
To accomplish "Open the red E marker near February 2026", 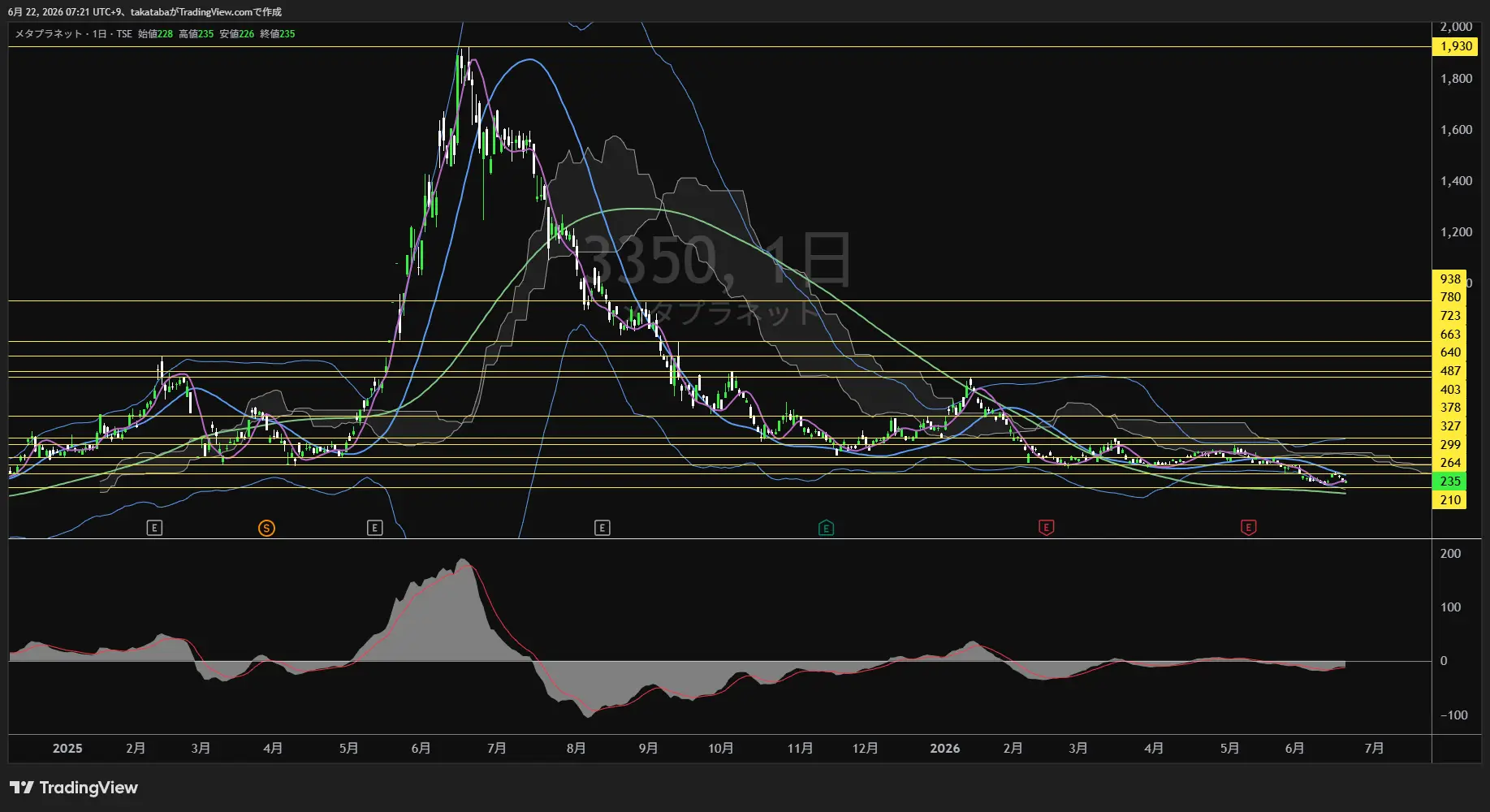I will pyautogui.click(x=1046, y=528).
